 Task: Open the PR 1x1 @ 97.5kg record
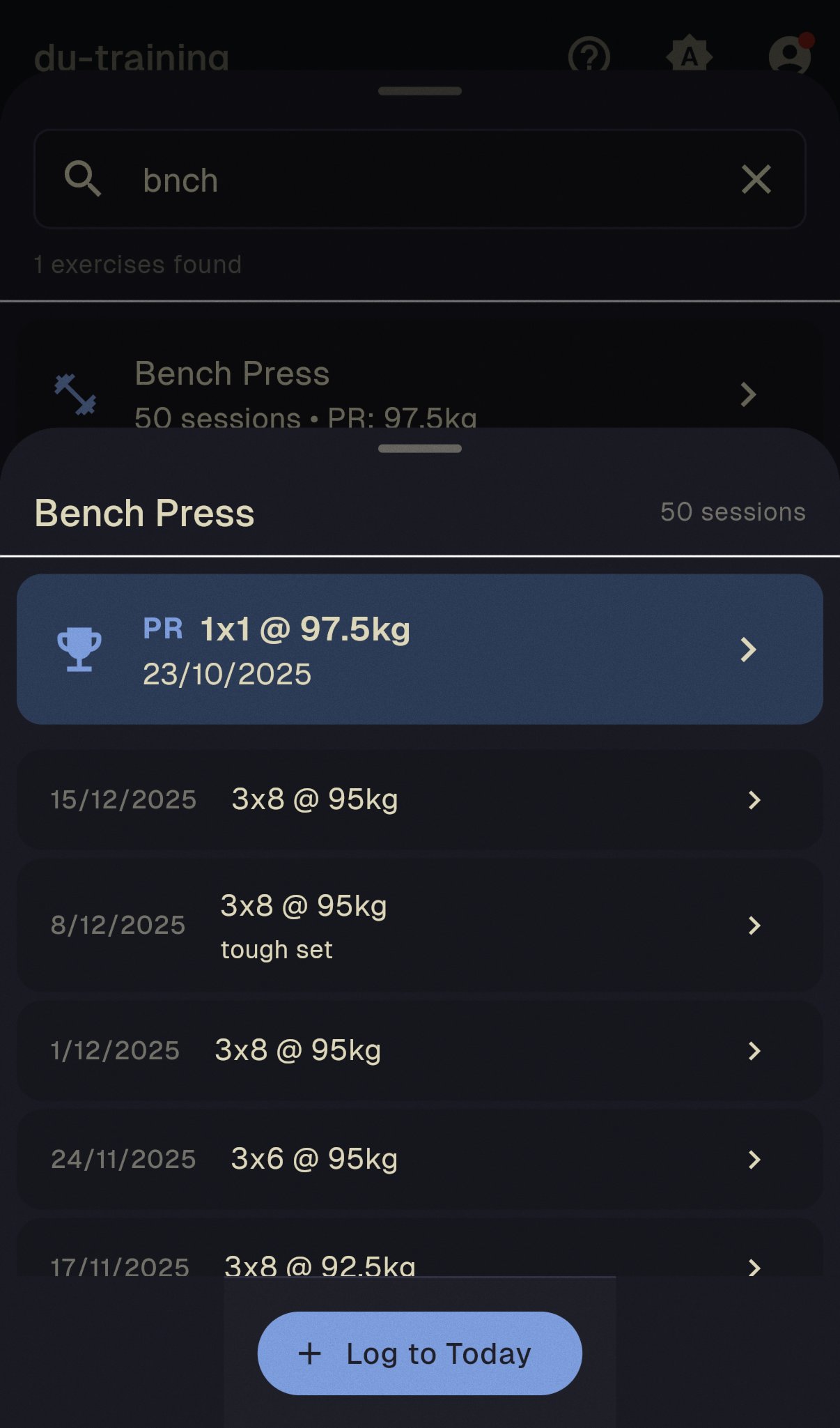418,650
